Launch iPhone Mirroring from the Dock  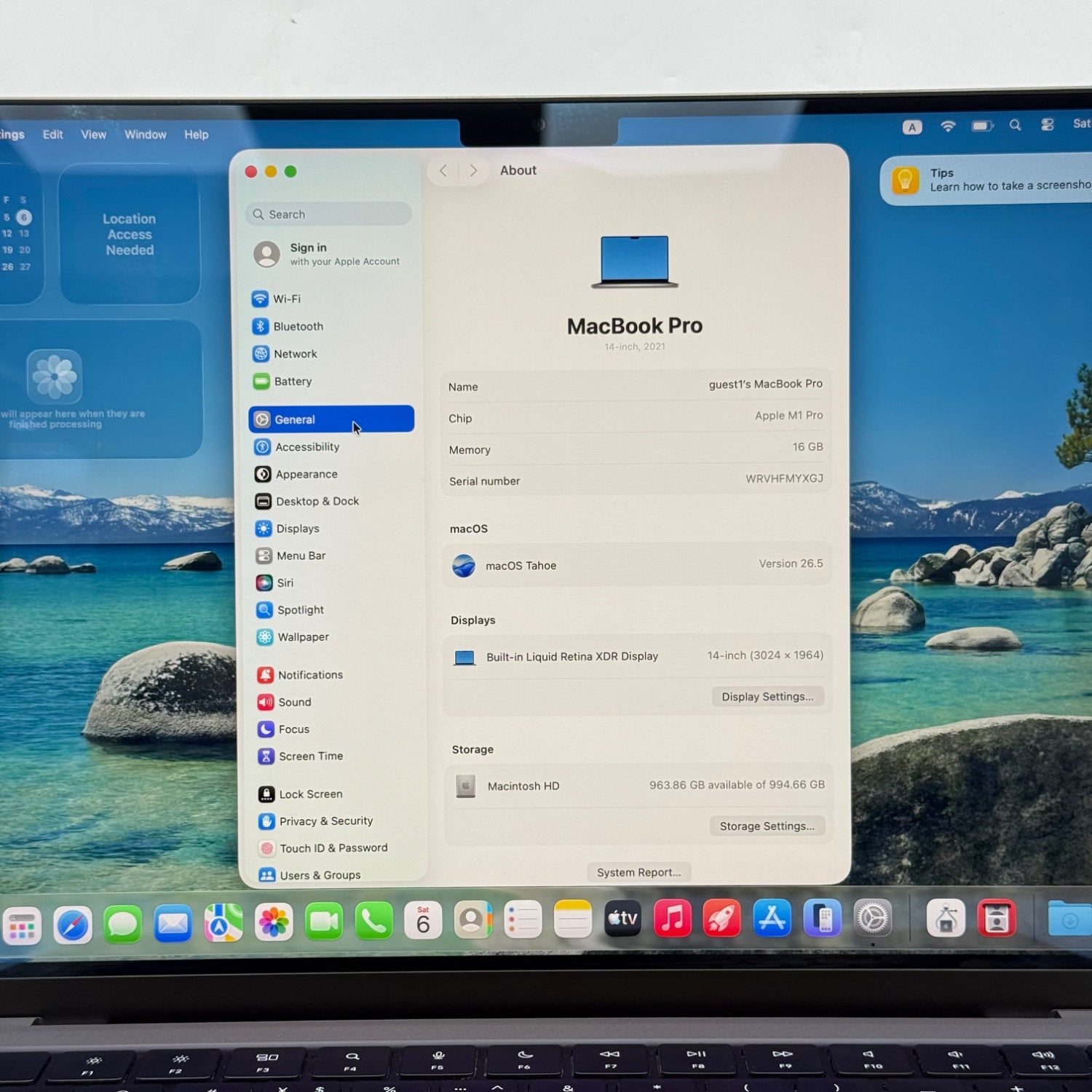(823, 917)
